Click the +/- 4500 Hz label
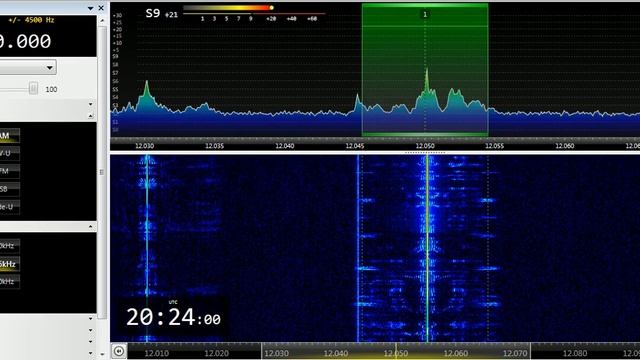The width and height of the screenshot is (640, 360). 31,20
